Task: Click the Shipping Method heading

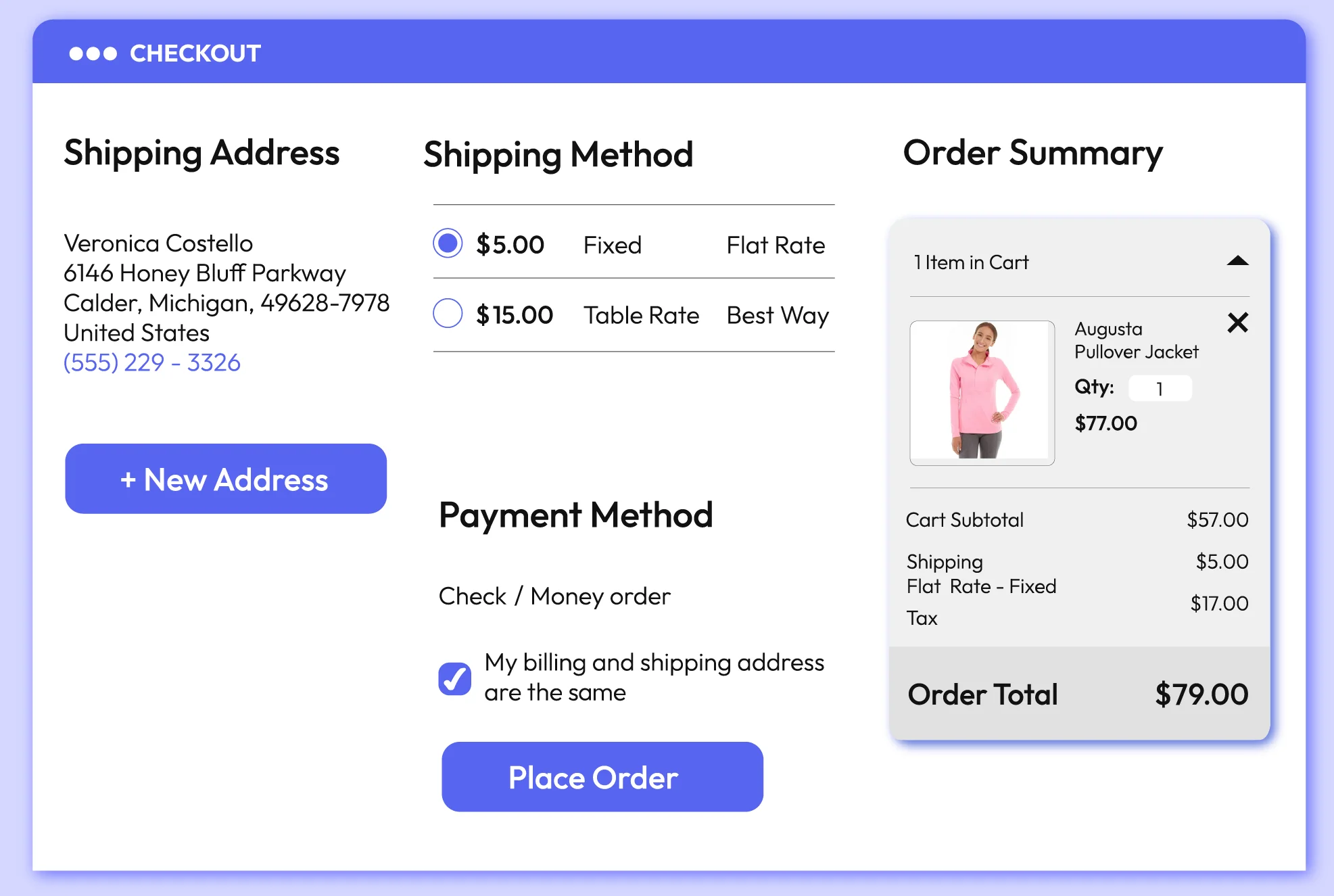Action: coord(558,155)
